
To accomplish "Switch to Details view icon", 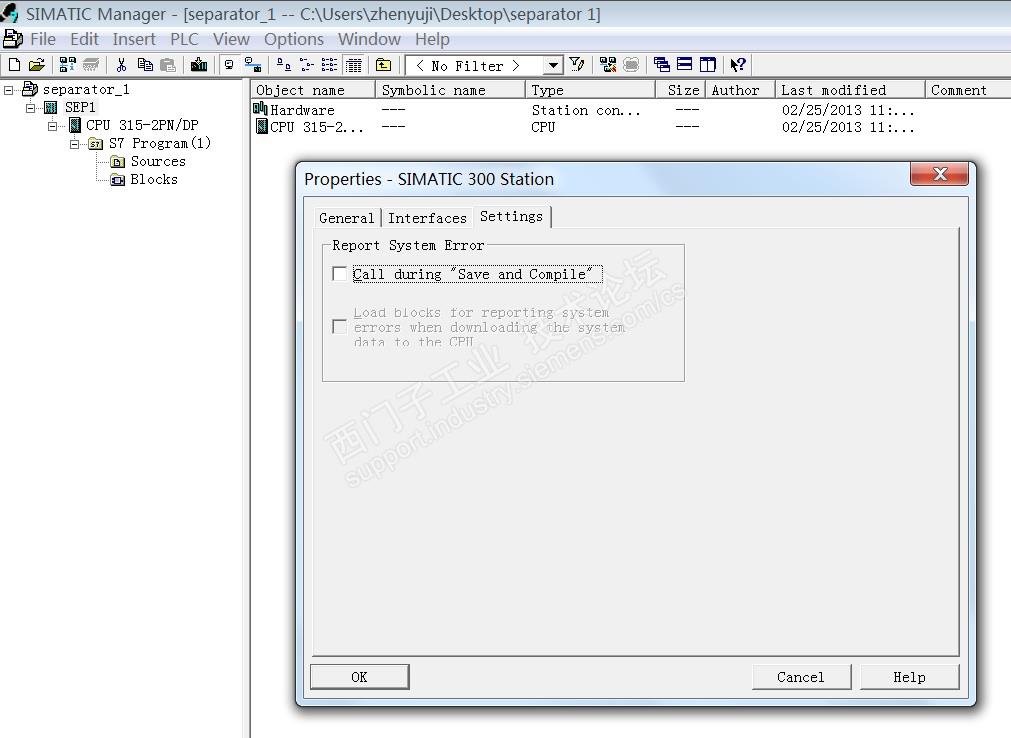I will pyautogui.click(x=353, y=64).
